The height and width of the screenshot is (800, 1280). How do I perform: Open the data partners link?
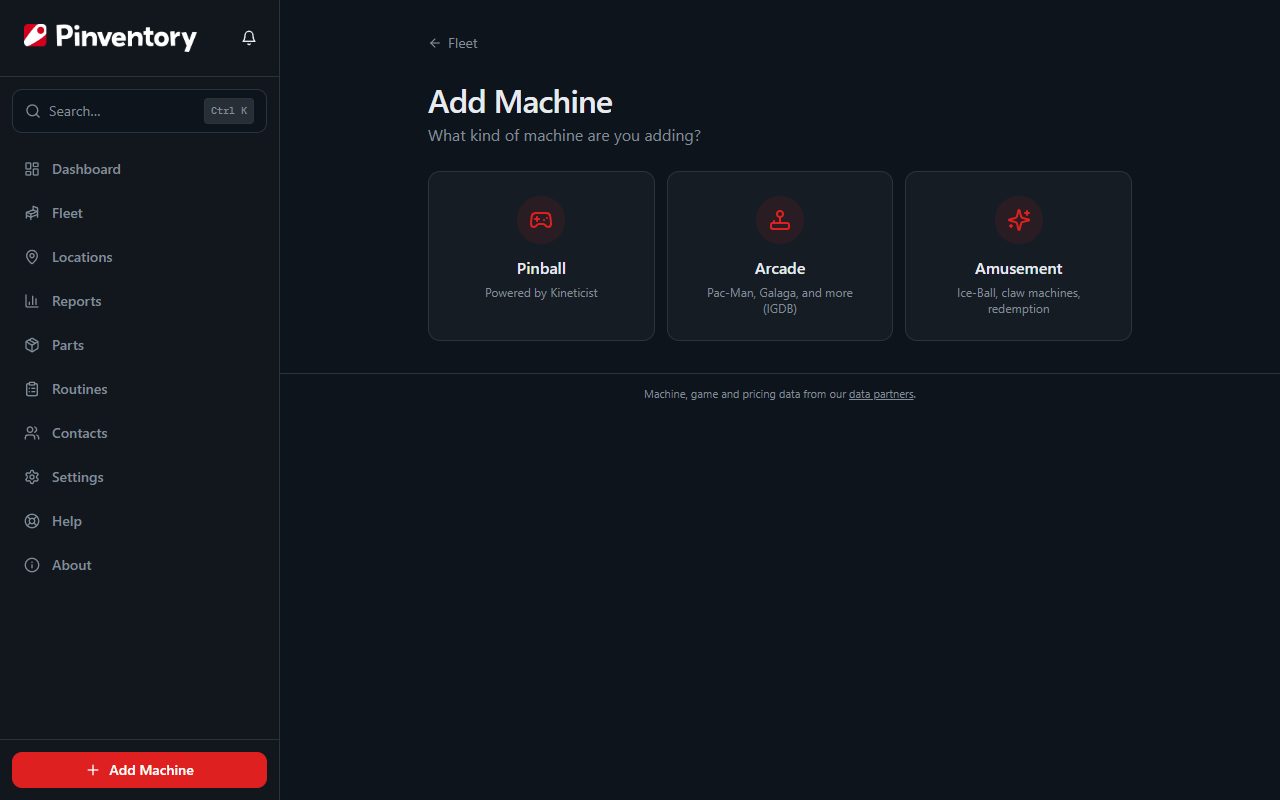click(881, 394)
